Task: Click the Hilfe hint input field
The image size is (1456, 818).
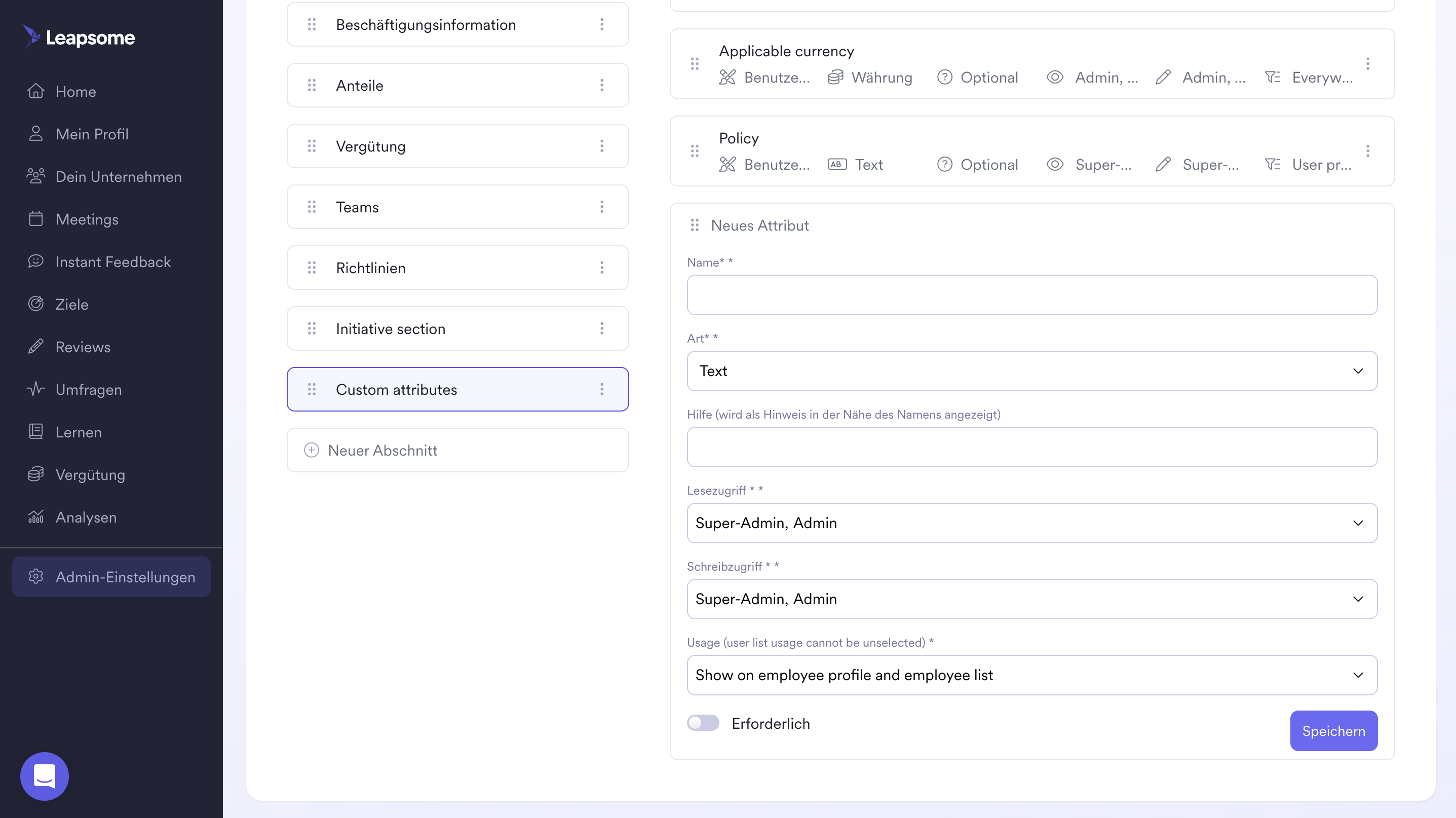Action: [1032, 447]
